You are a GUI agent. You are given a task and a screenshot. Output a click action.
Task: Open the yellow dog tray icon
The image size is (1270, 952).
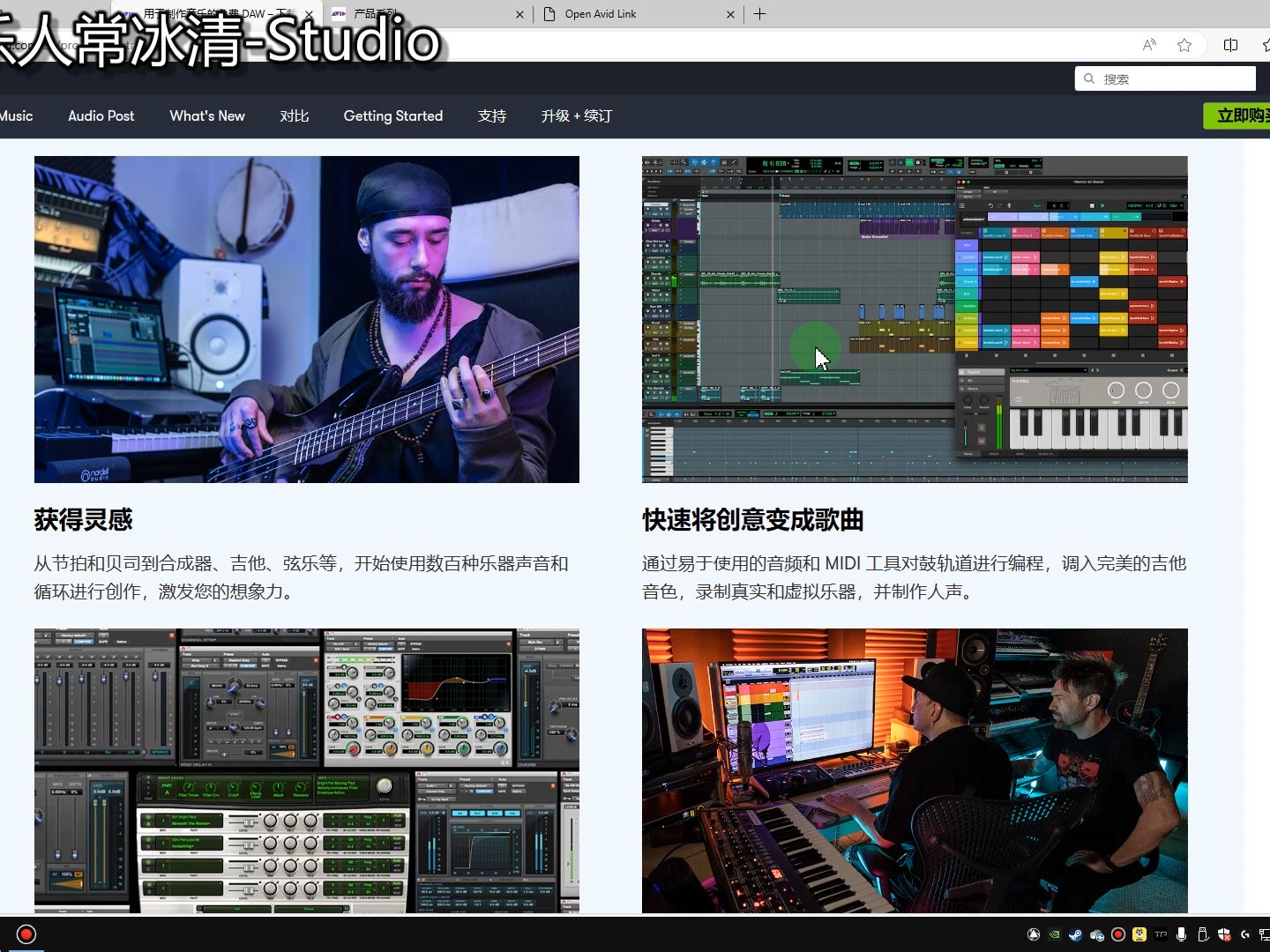click(x=1139, y=934)
